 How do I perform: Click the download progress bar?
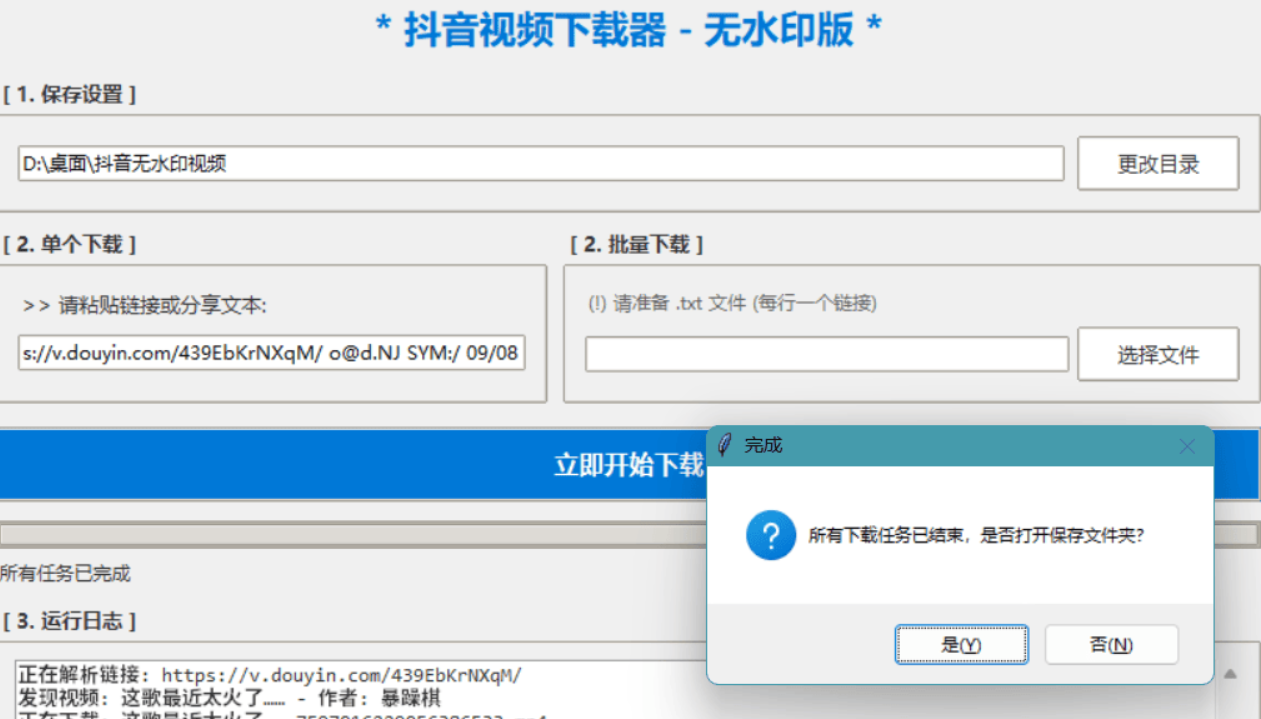coord(350,534)
